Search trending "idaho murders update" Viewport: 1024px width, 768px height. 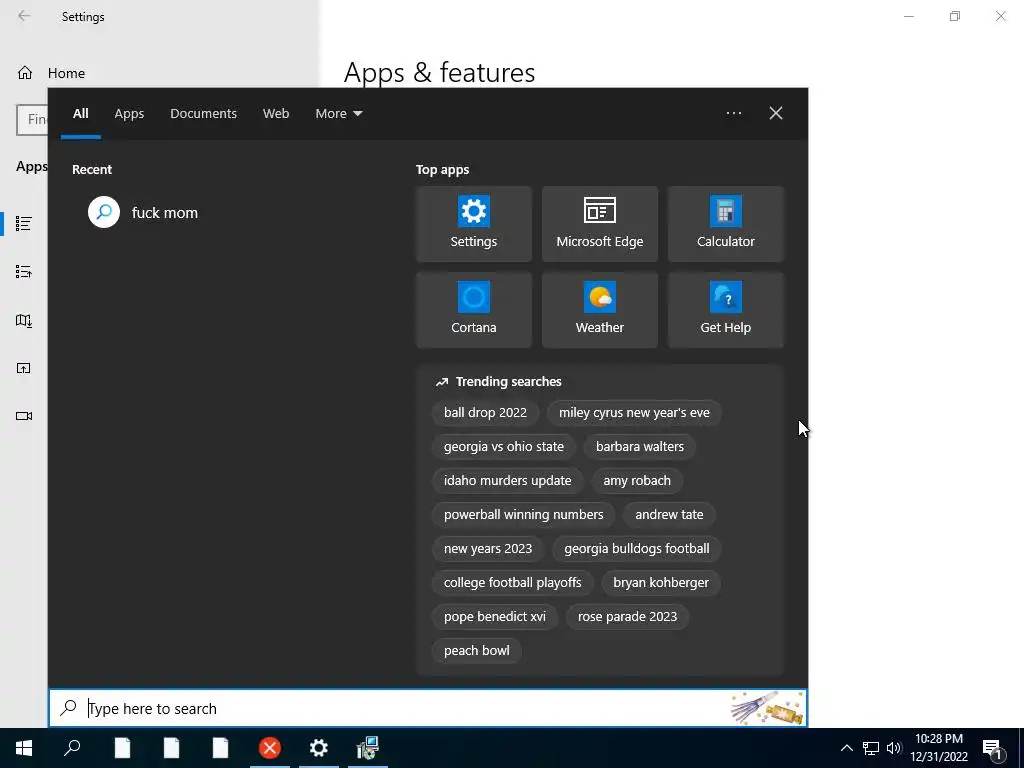tap(507, 481)
